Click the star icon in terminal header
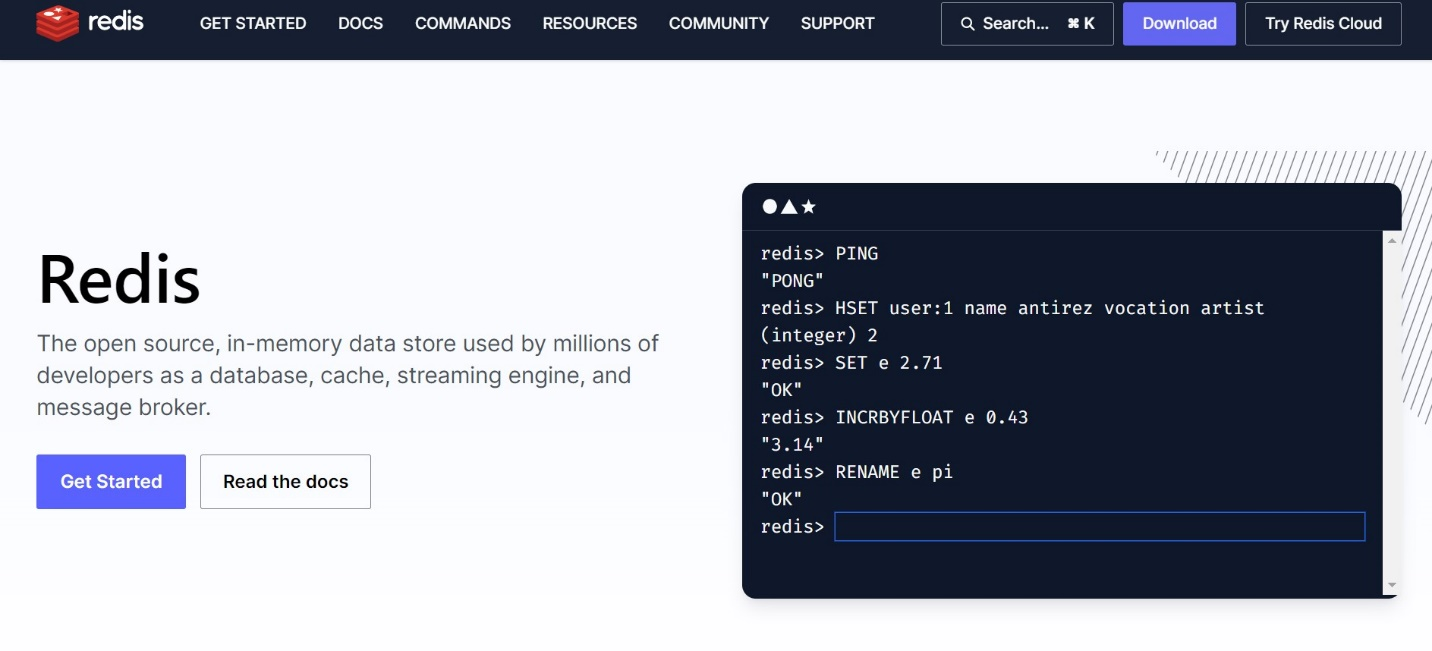This screenshot has height=651, width=1432. coord(808,207)
